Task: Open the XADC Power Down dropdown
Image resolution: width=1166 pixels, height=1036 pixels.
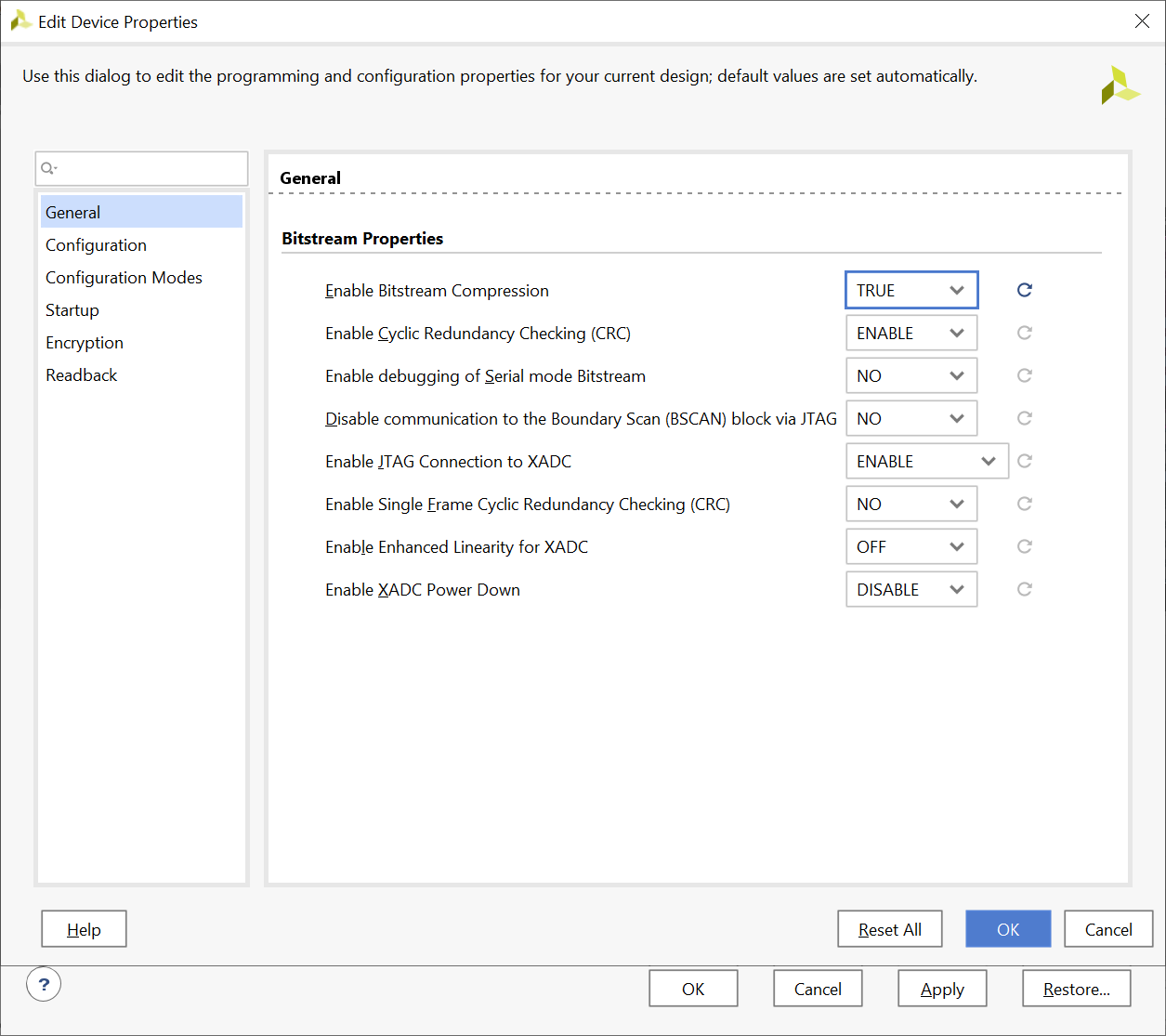Action: coord(911,589)
